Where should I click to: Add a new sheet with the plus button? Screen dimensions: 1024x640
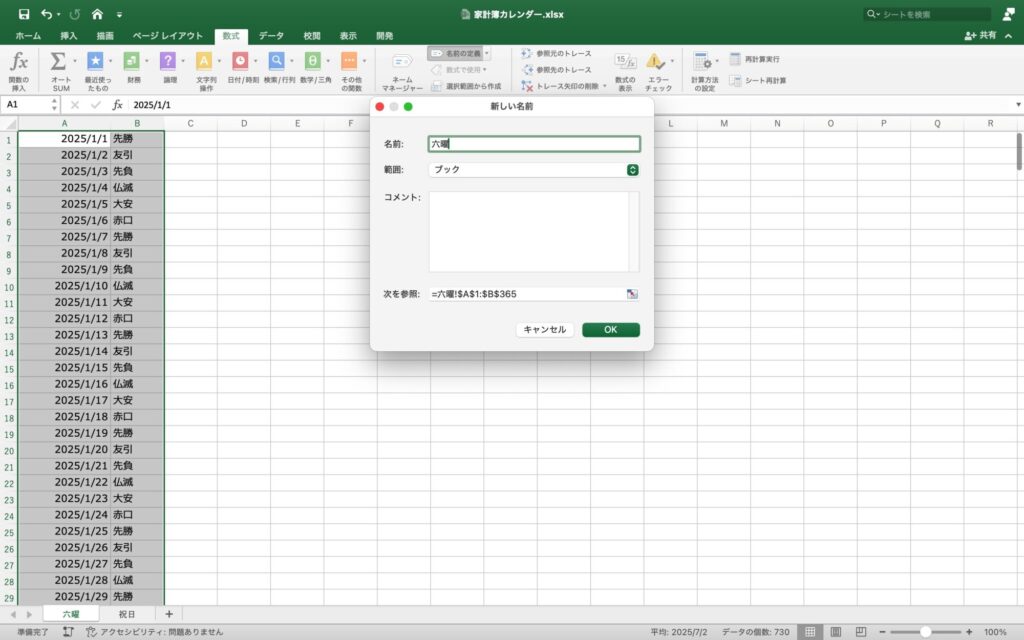tap(168, 615)
